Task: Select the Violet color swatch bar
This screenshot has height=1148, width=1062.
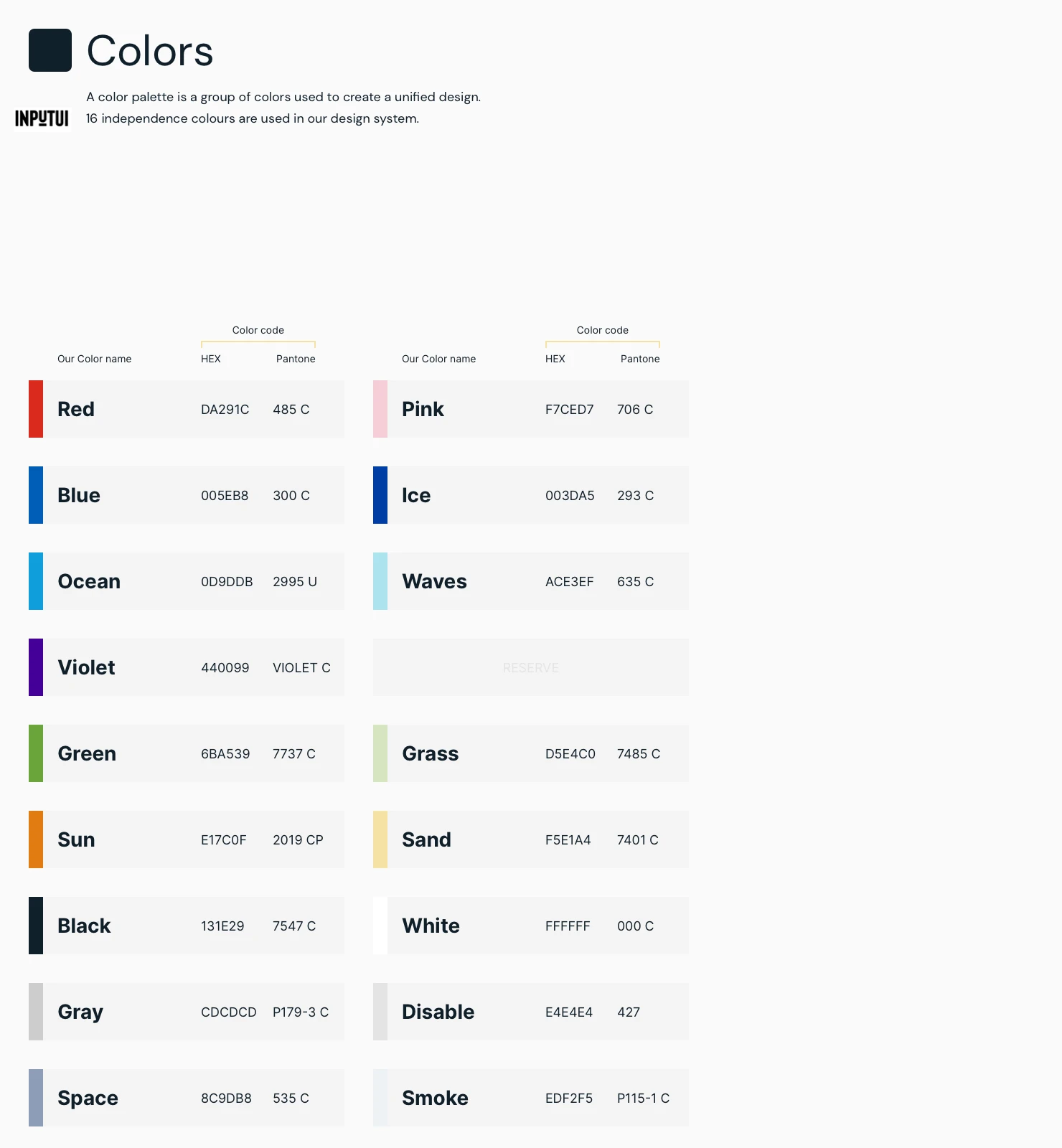Action: [x=36, y=667]
